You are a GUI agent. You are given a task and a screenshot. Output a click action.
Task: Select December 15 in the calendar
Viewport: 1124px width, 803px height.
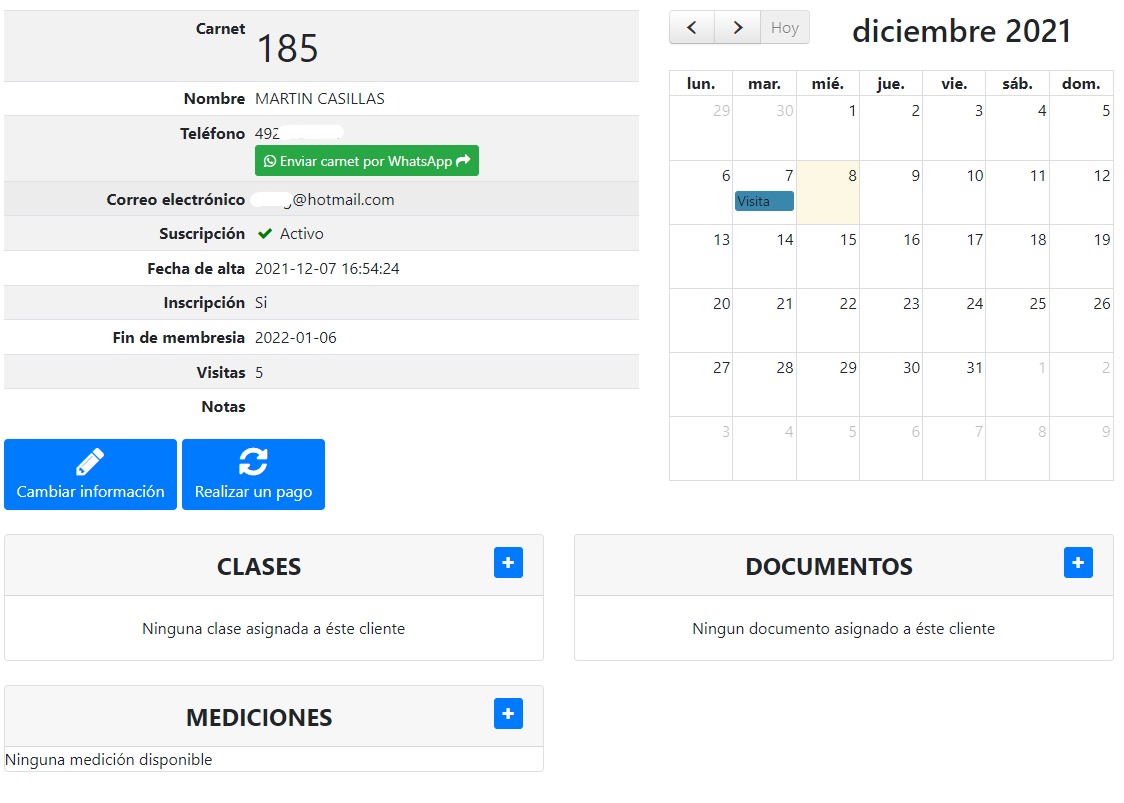coord(828,257)
